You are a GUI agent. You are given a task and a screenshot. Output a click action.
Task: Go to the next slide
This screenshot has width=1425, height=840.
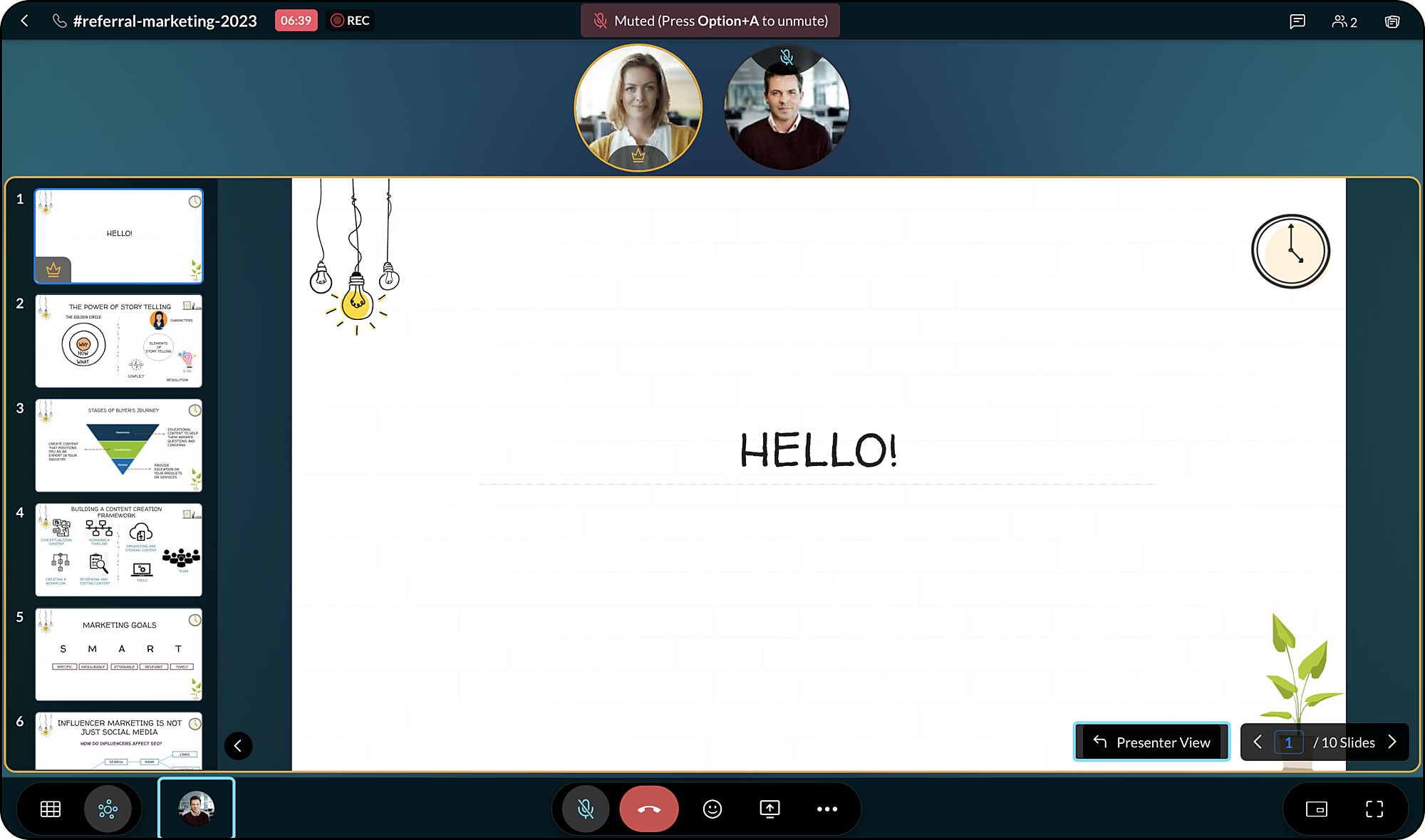[1392, 742]
